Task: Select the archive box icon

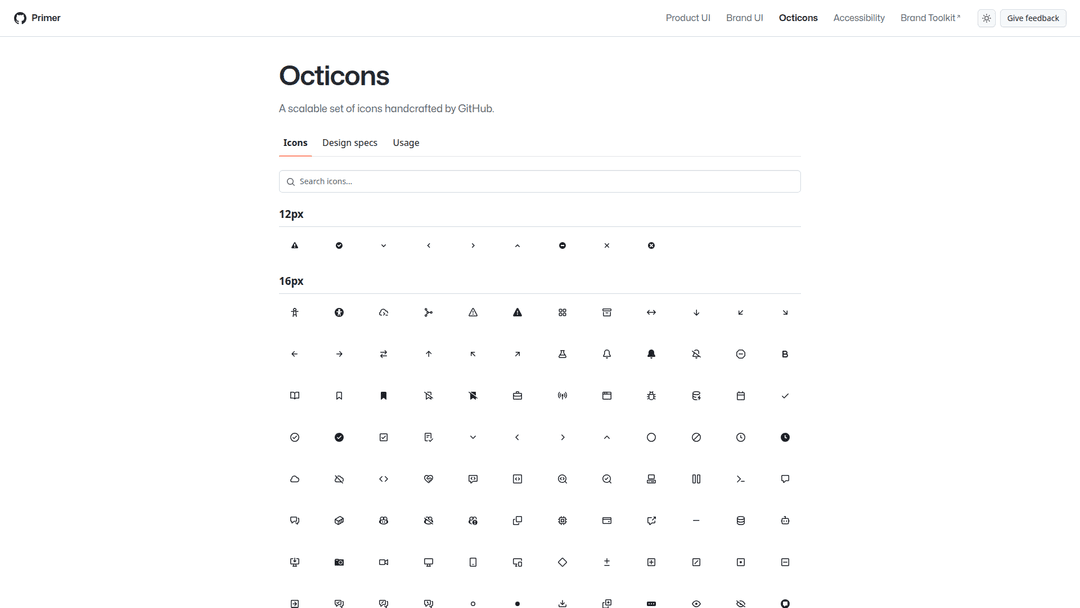Action: point(607,313)
